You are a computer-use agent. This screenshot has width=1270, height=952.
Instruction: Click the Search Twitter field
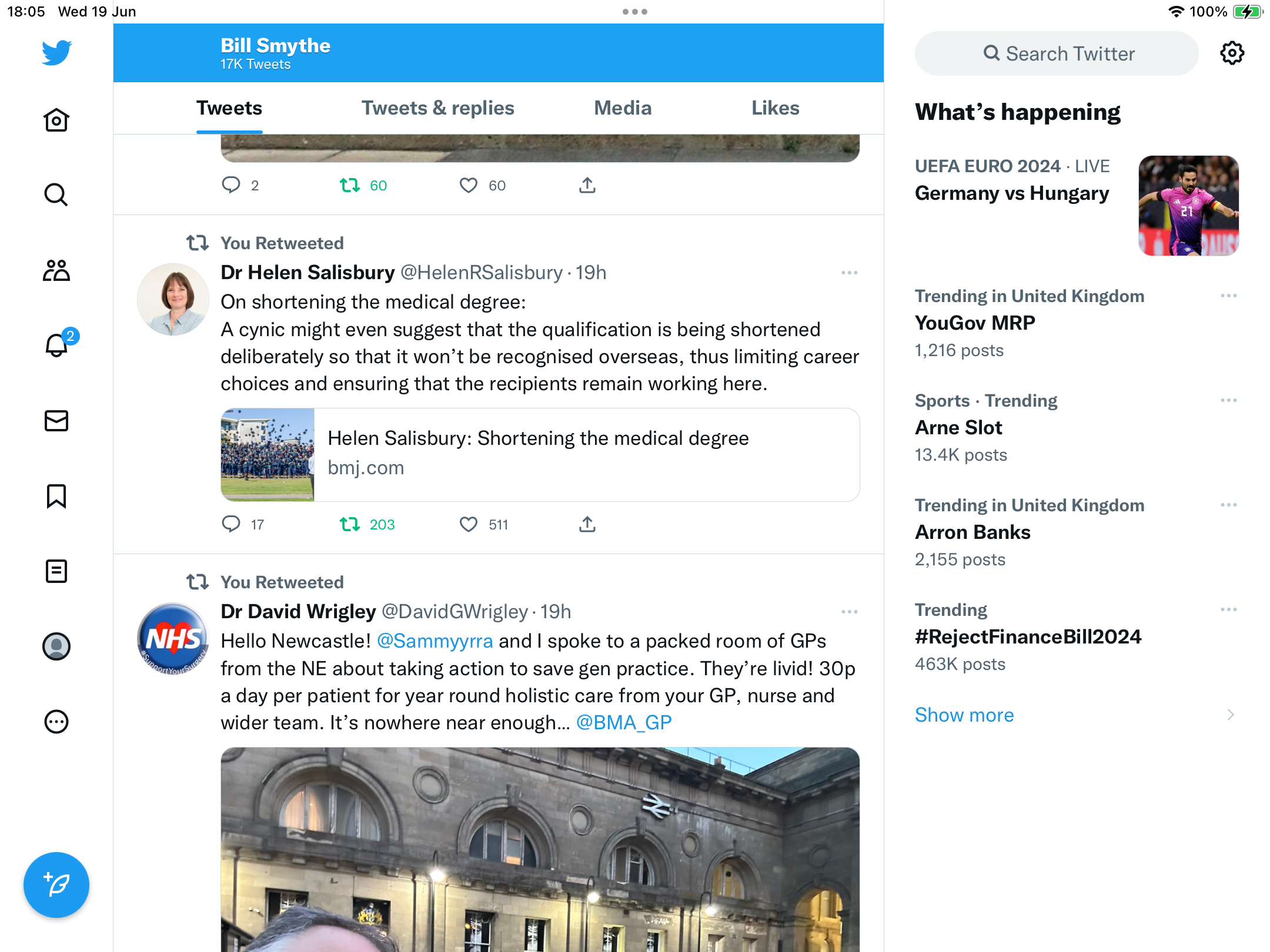[x=1057, y=53]
